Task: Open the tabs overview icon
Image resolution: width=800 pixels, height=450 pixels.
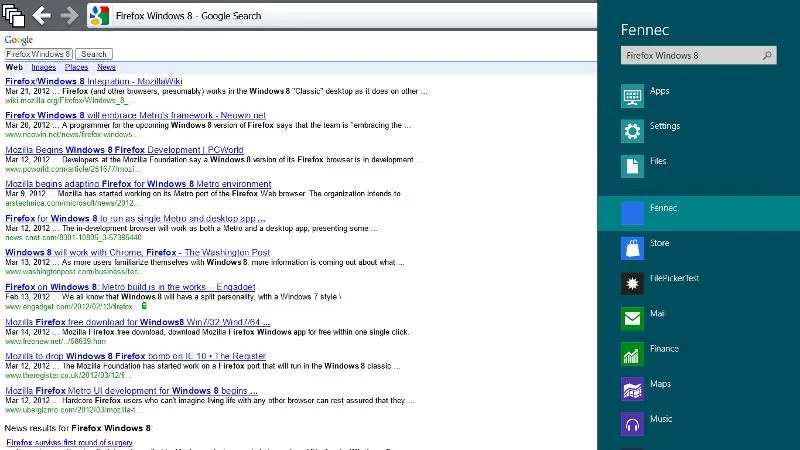Action: point(13,15)
